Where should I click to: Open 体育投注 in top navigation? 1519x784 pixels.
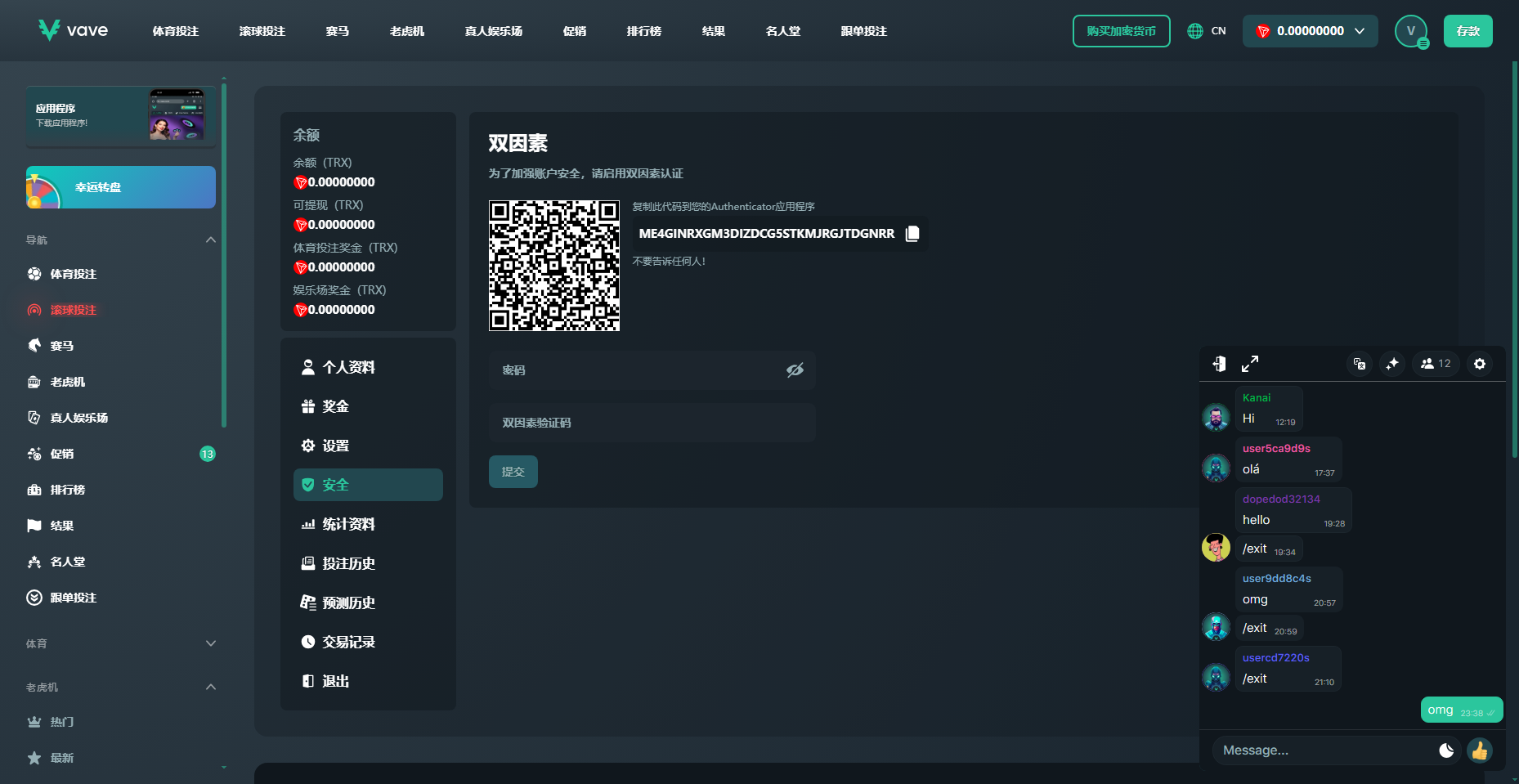[176, 31]
